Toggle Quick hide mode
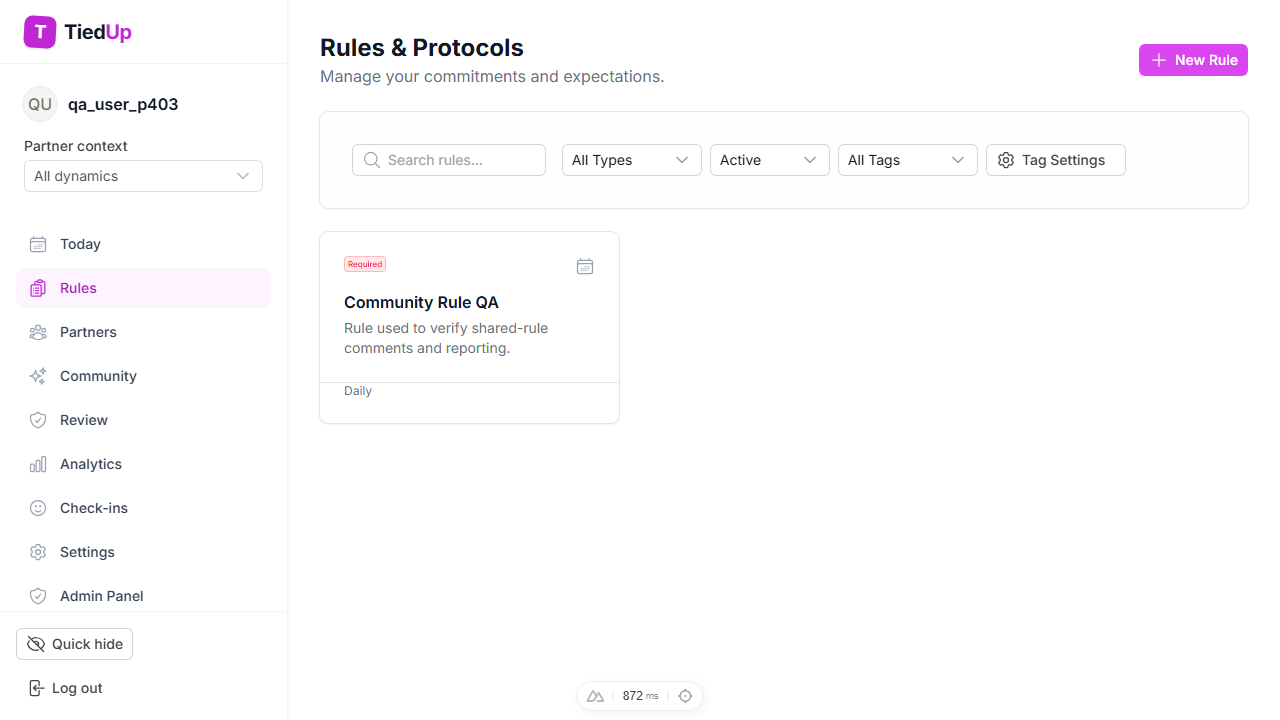 click(74, 644)
